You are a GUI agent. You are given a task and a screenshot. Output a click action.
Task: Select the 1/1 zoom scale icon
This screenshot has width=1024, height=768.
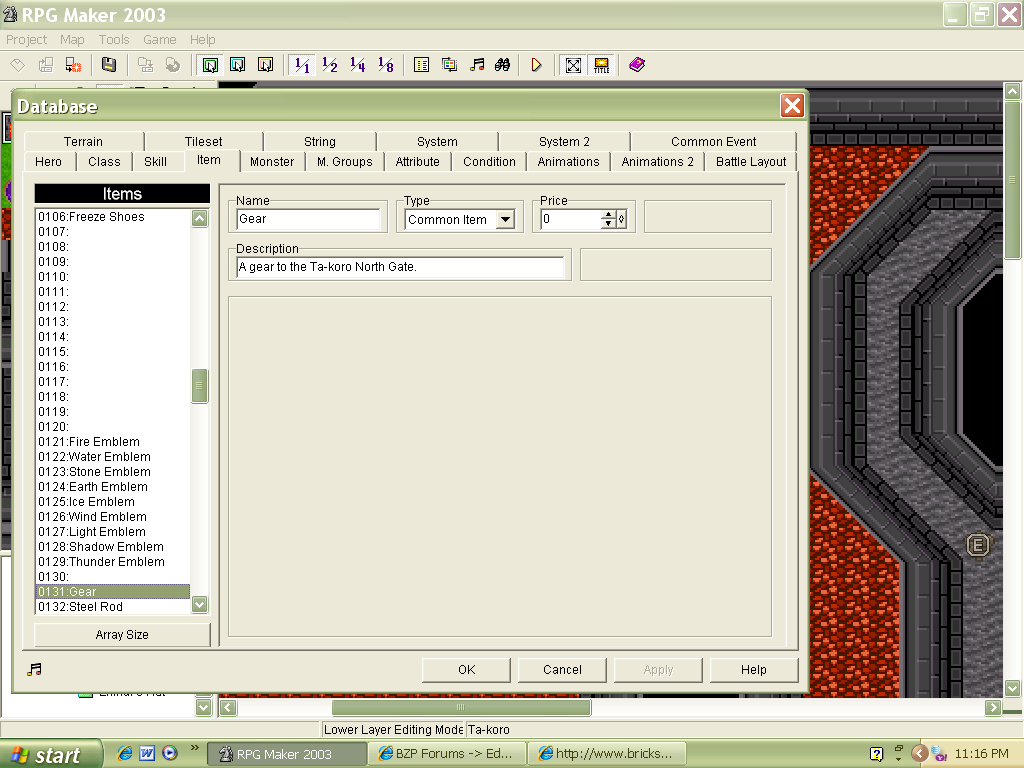click(x=301, y=65)
